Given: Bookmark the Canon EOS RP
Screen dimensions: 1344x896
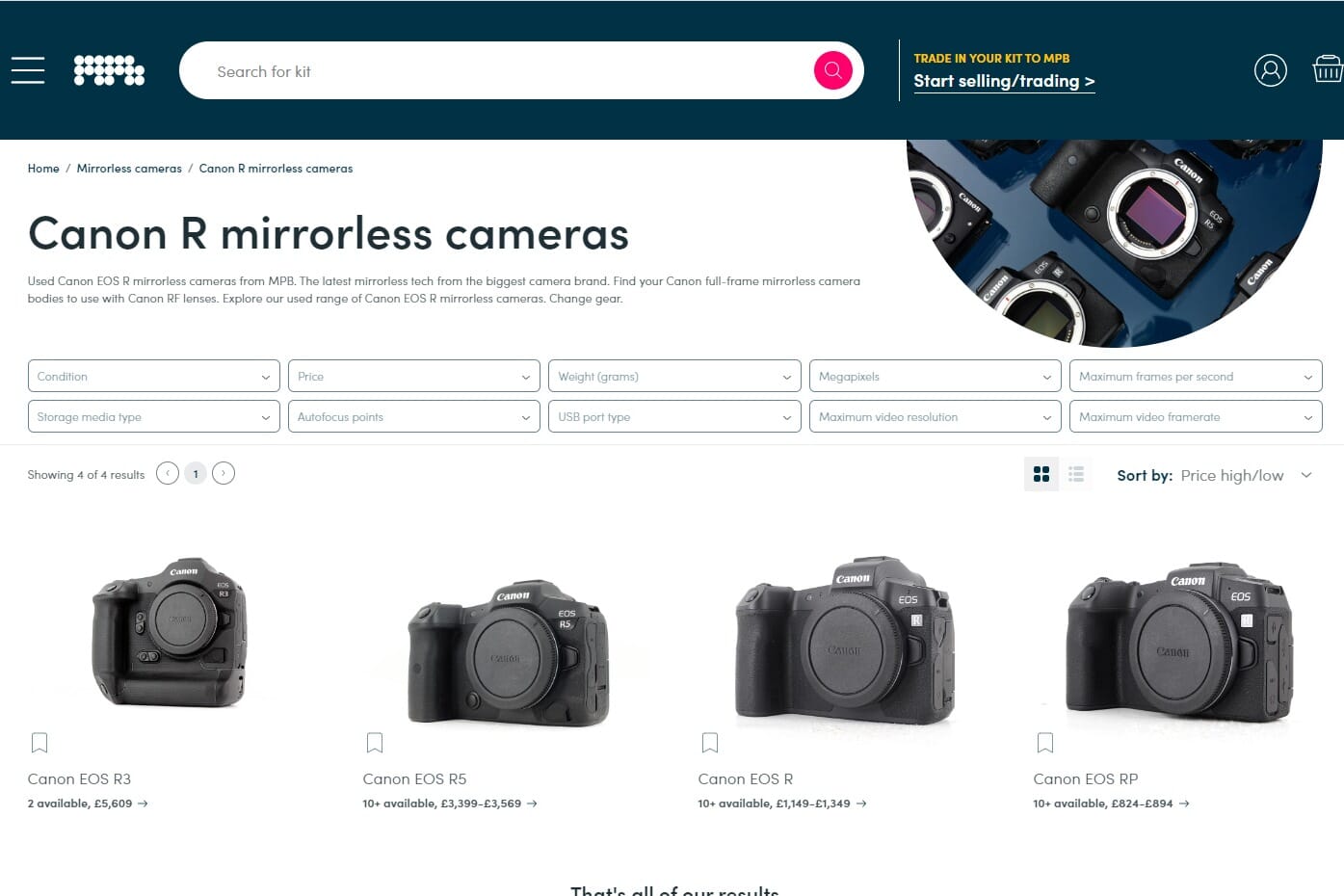Looking at the screenshot, I should click(1045, 743).
